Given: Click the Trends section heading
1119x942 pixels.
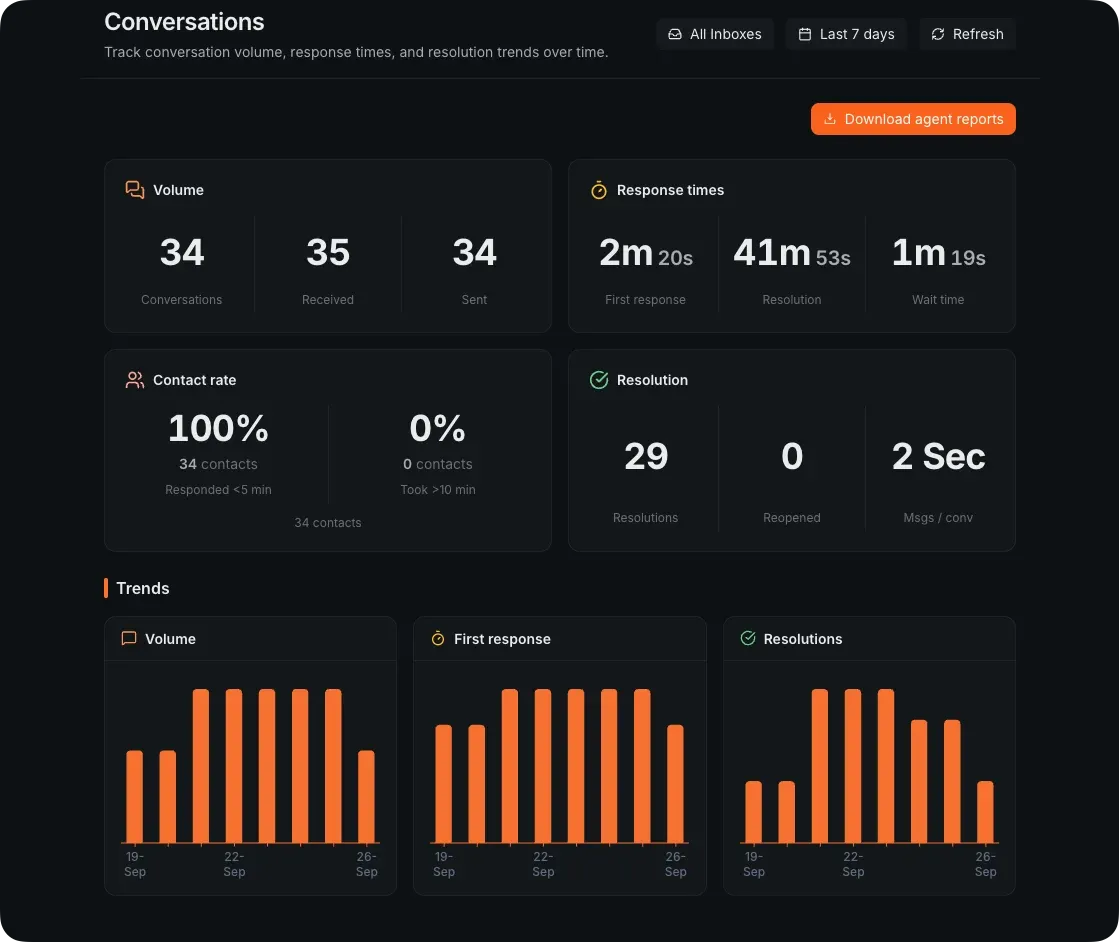Looking at the screenshot, I should coord(143,588).
